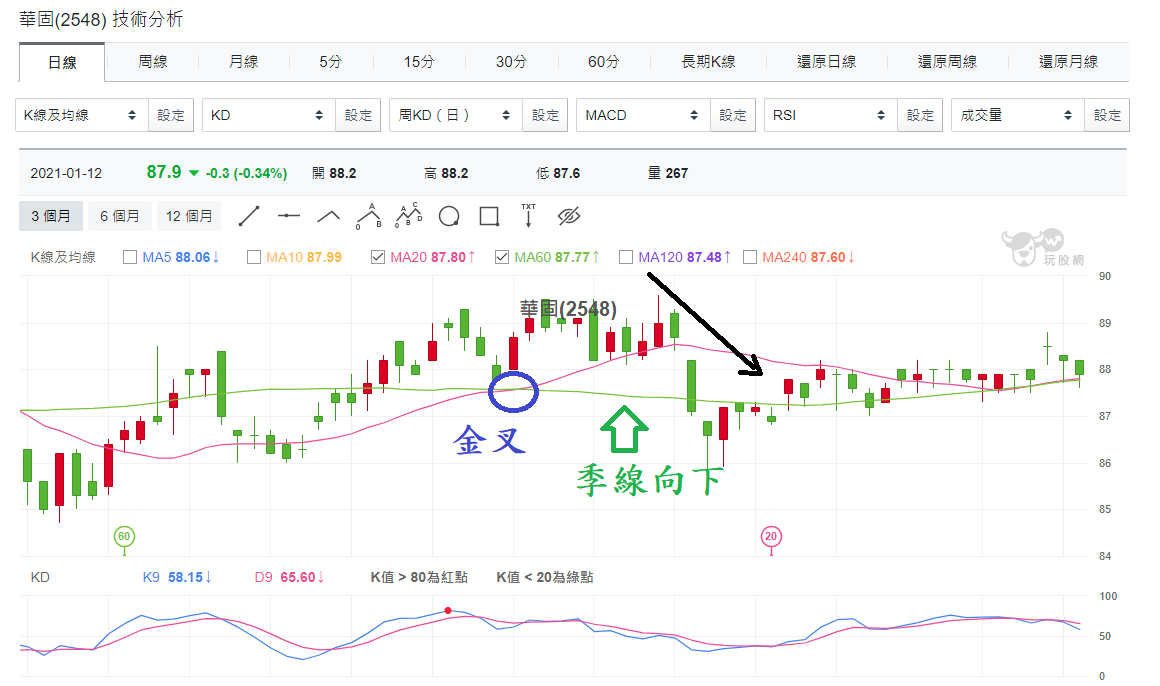Screen dimensions: 1160x686
Task: Activate the TXT text annotation tool
Action: coord(528,215)
